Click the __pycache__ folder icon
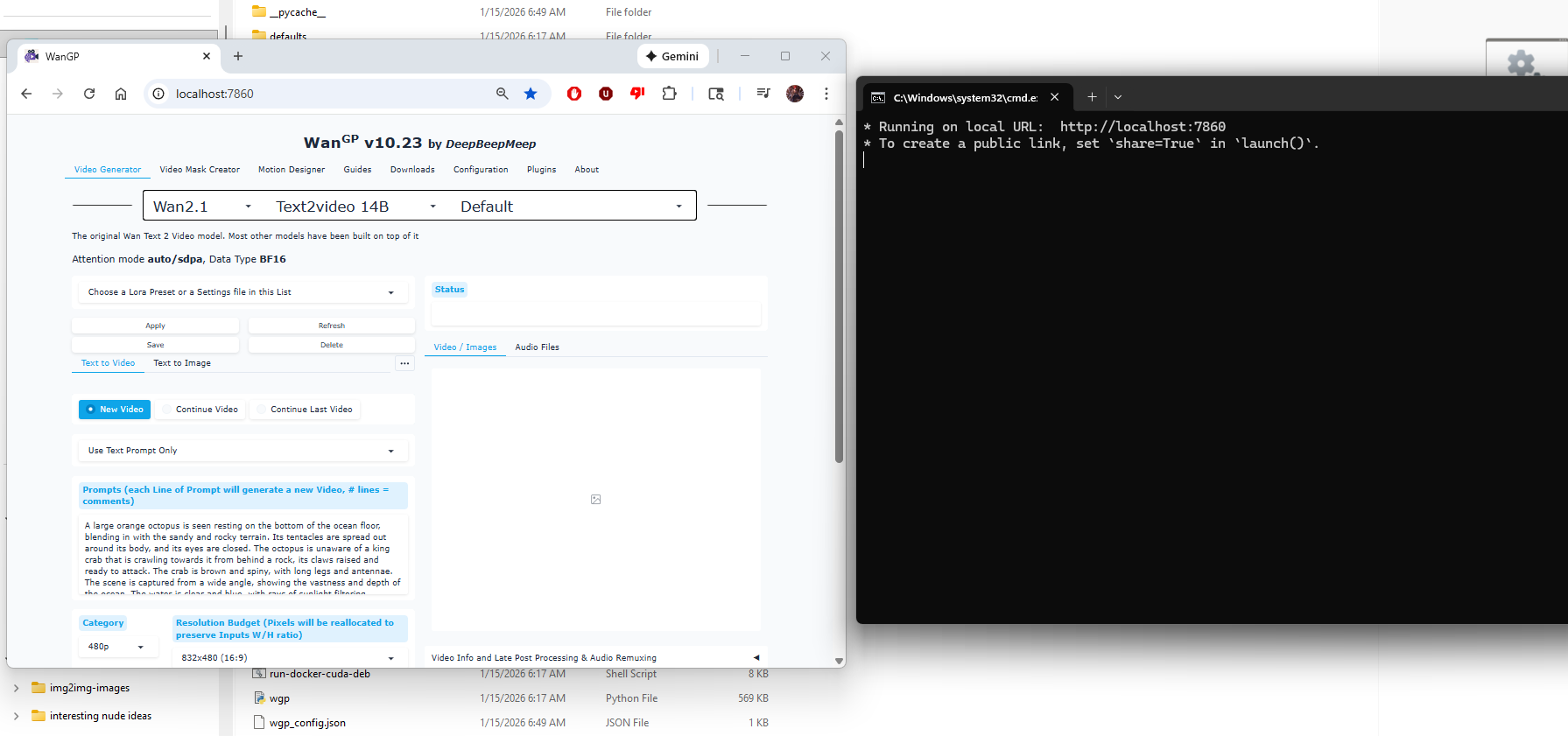This screenshot has width=1568, height=736. click(259, 11)
